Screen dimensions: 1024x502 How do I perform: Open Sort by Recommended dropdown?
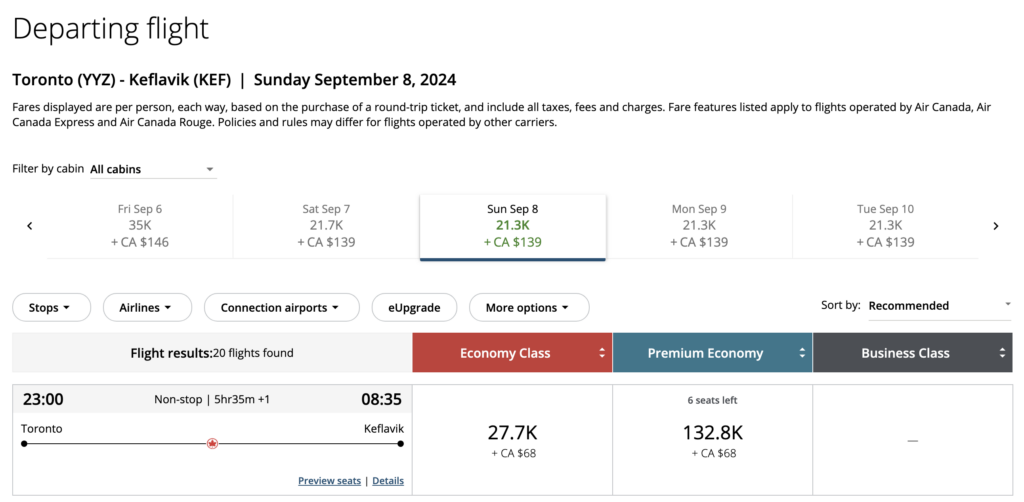click(x=939, y=306)
